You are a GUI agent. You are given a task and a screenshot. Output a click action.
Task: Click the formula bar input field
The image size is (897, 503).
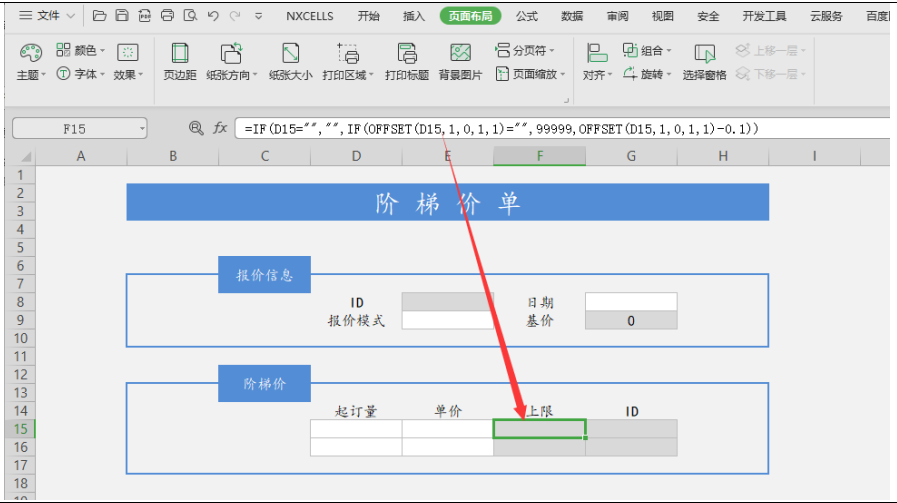point(560,129)
